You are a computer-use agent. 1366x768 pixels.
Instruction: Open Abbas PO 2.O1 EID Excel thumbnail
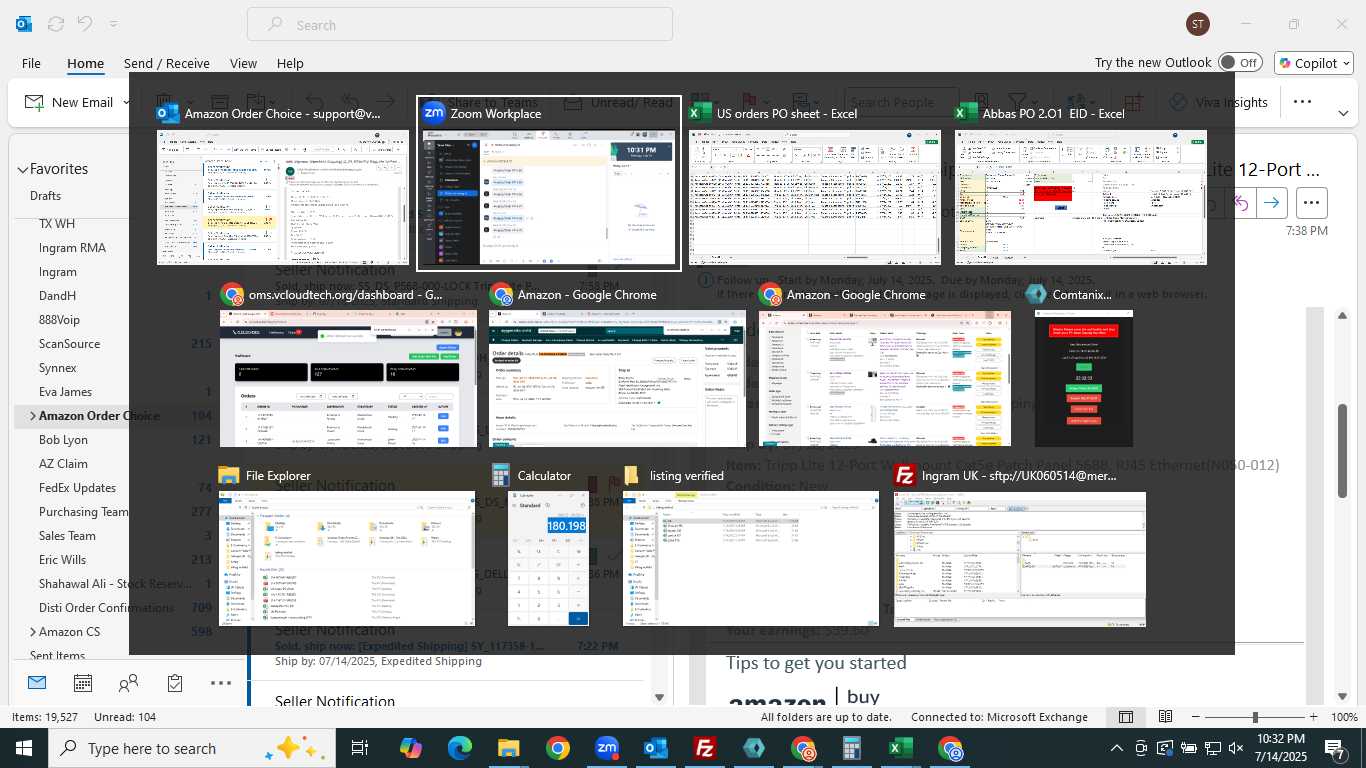pos(1081,184)
